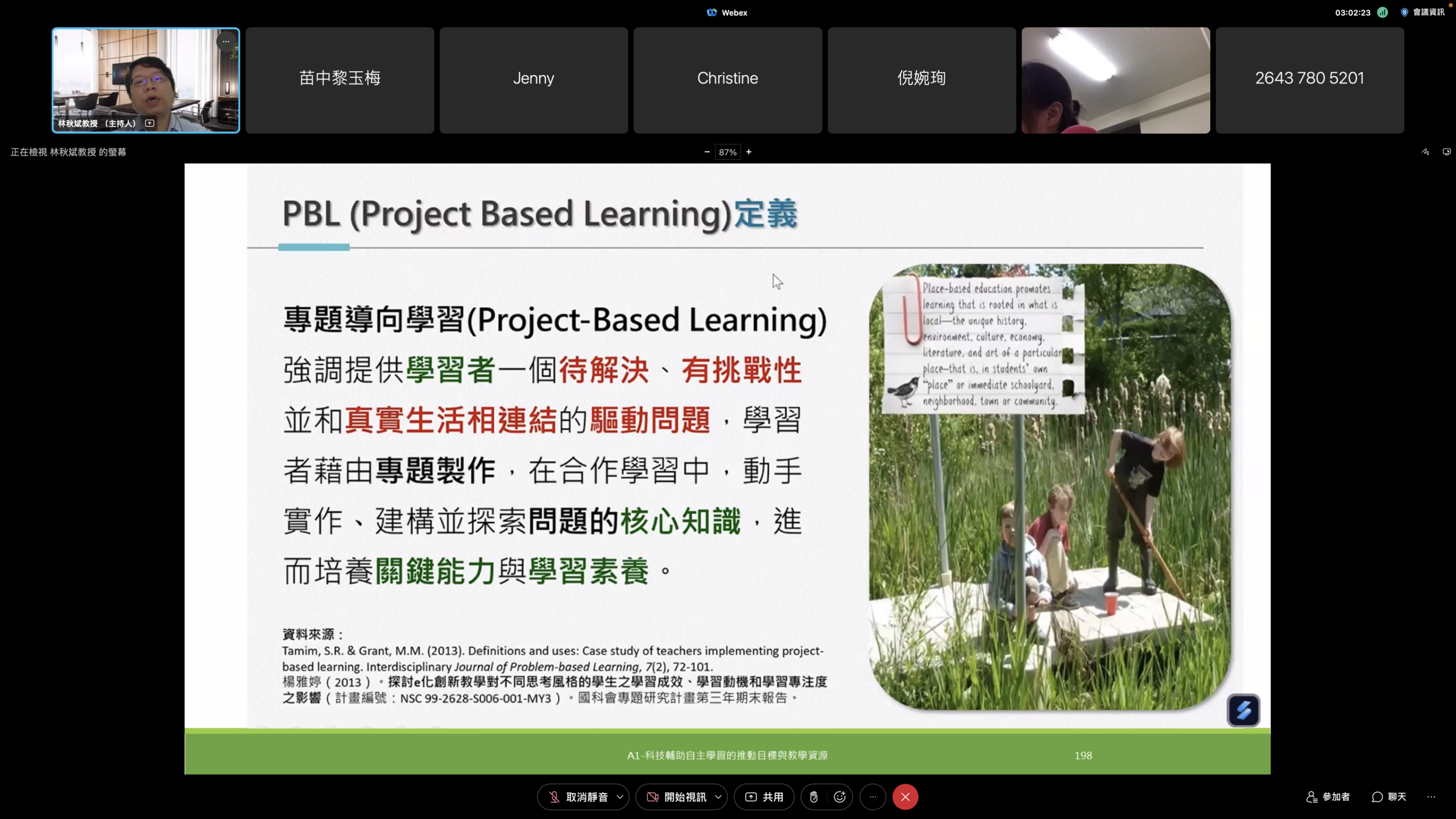The width and height of the screenshot is (1456, 819).
Task: Open more options ellipsis in meeting controls
Action: click(873, 797)
